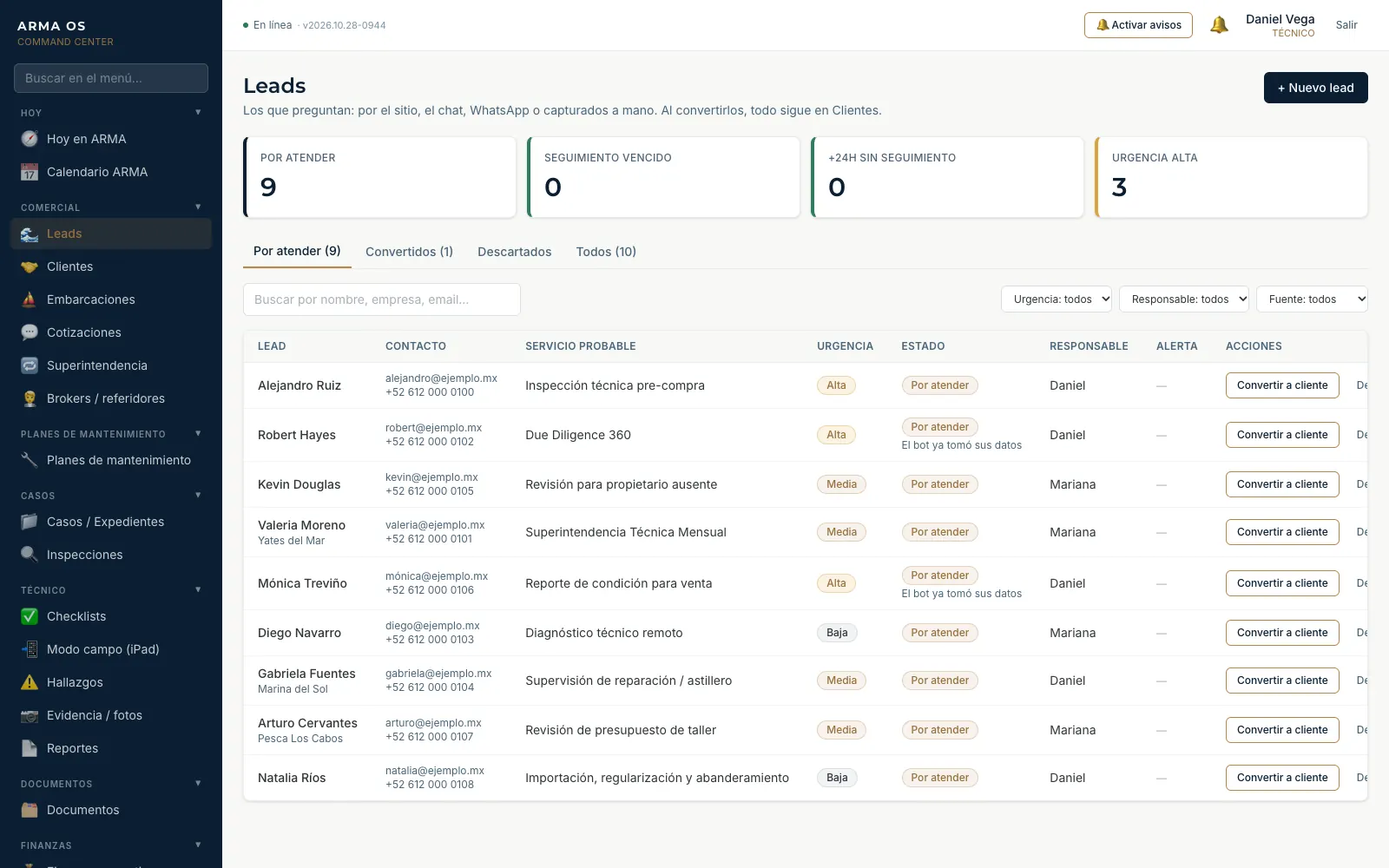The image size is (1389, 868).
Task: Click the Planes de mantenimiento wrench icon
Action: pyautogui.click(x=30, y=460)
